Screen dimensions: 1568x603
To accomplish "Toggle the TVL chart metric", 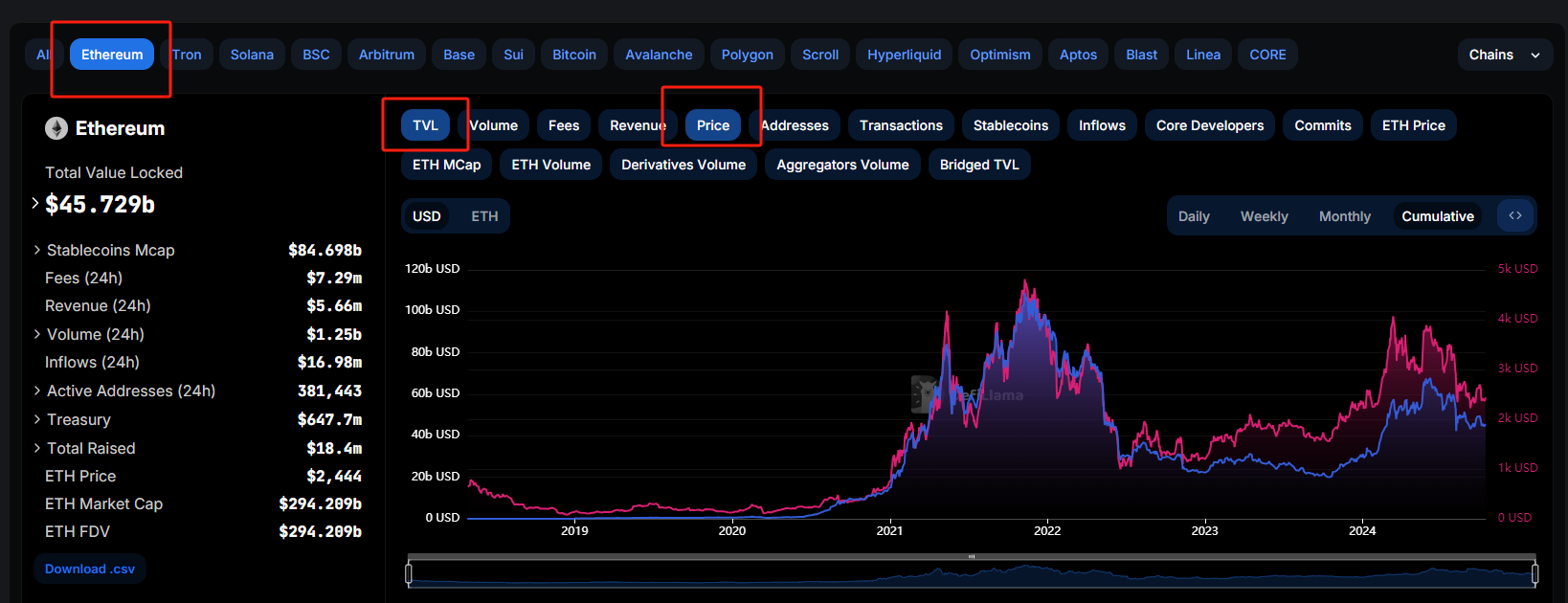I will [x=425, y=125].
